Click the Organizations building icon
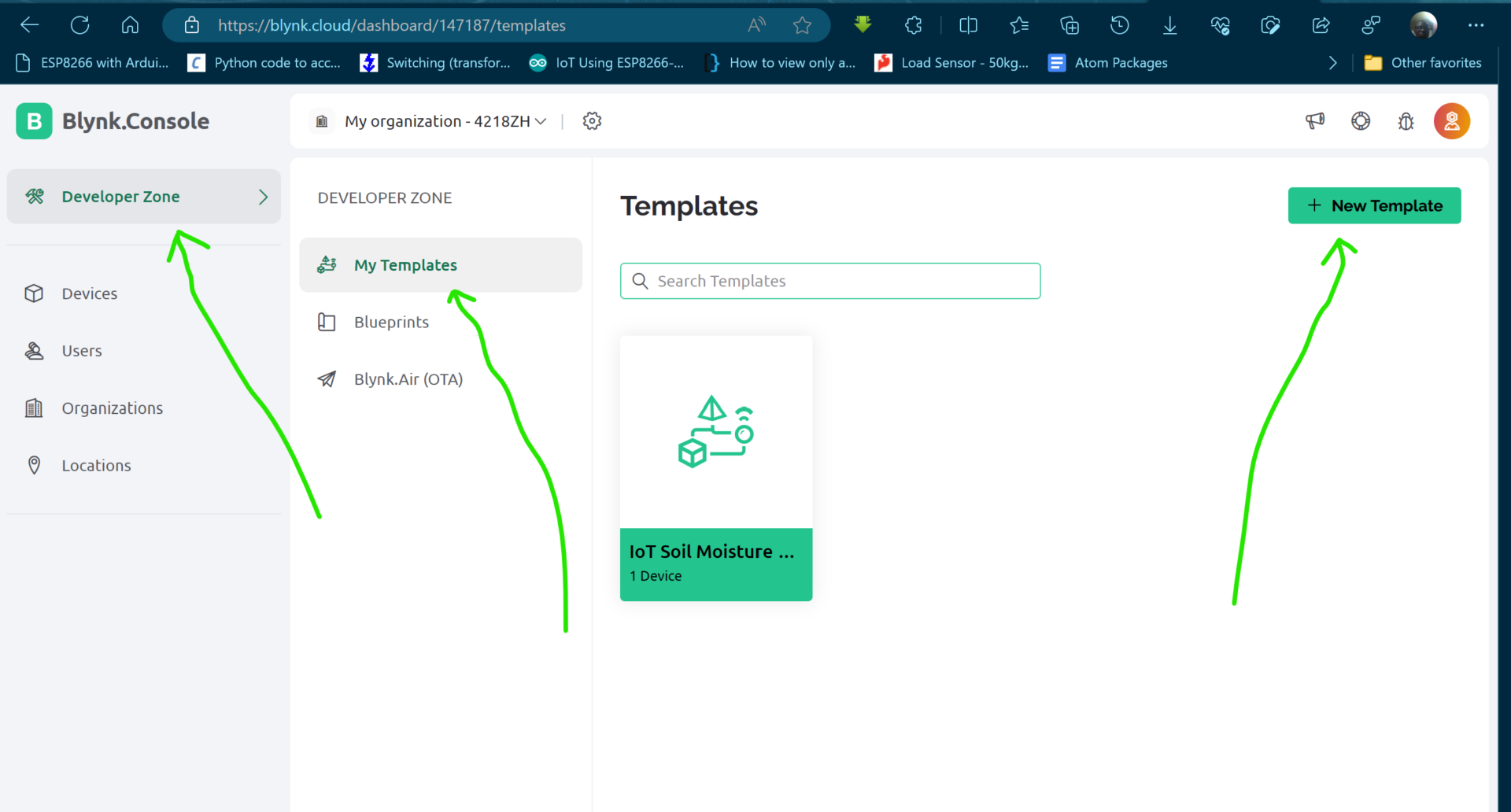1511x812 pixels. point(34,408)
